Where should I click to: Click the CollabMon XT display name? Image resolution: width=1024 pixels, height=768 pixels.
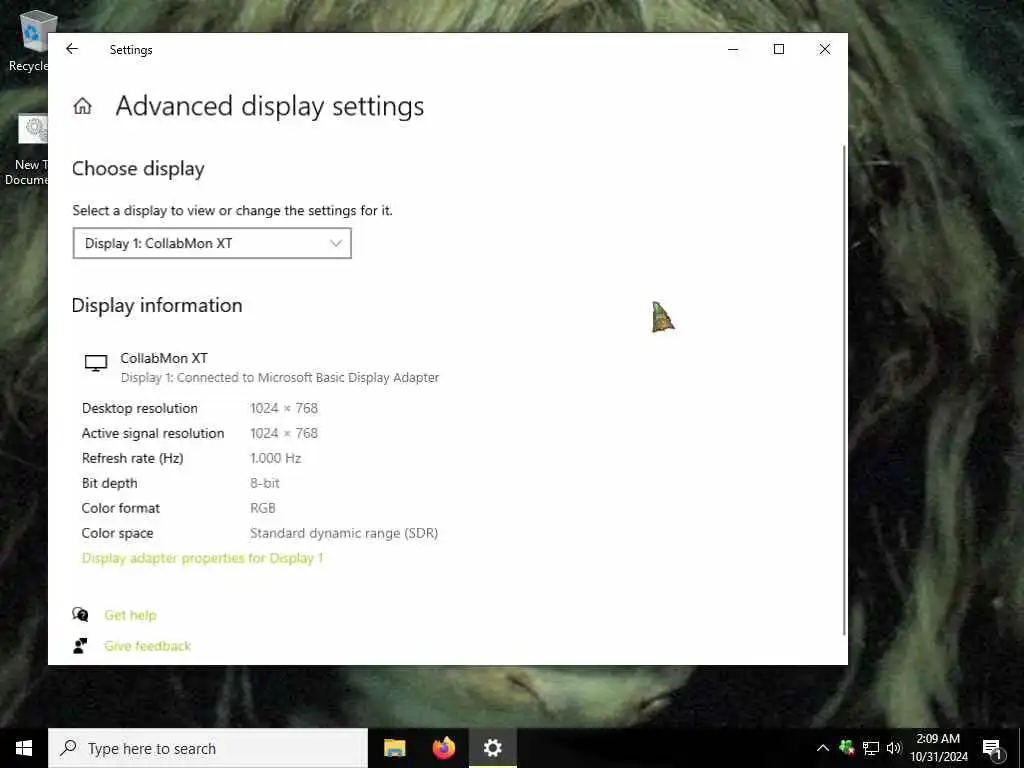pos(164,358)
